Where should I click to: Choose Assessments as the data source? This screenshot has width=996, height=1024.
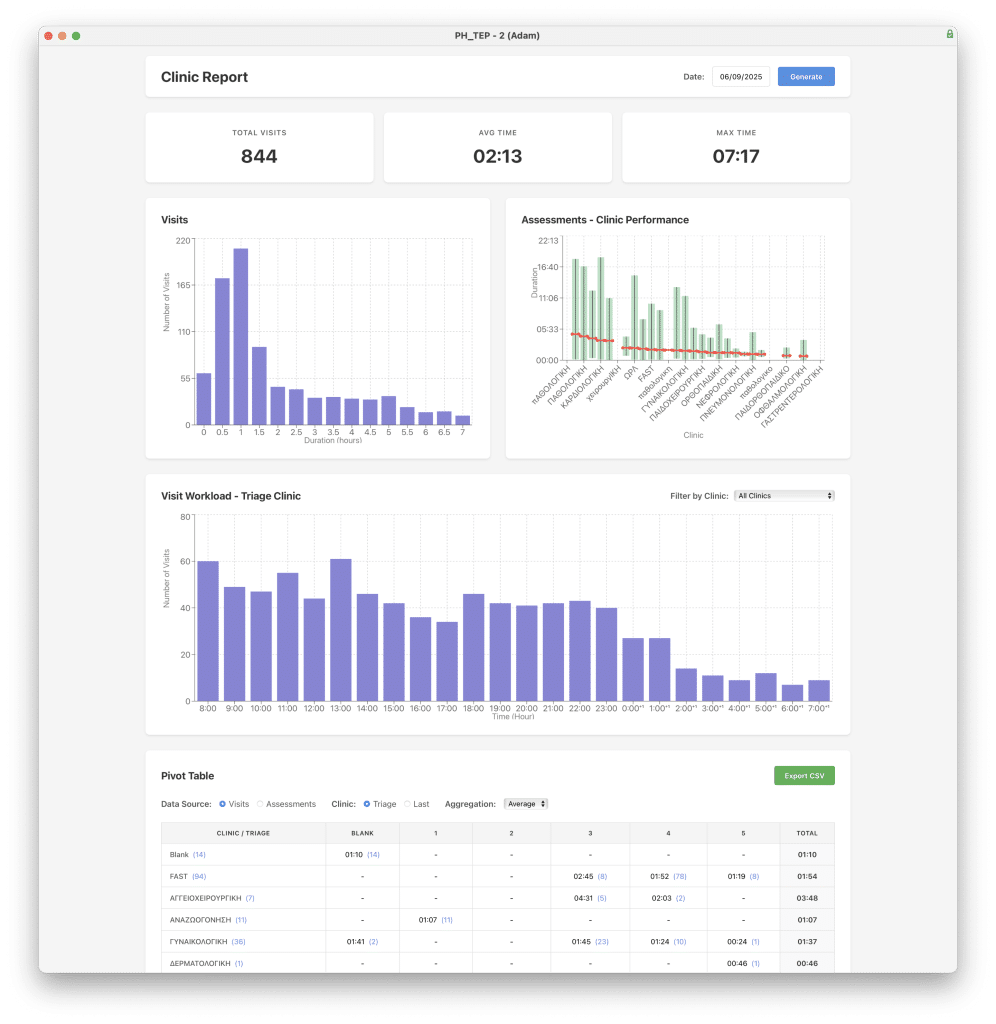pos(261,804)
